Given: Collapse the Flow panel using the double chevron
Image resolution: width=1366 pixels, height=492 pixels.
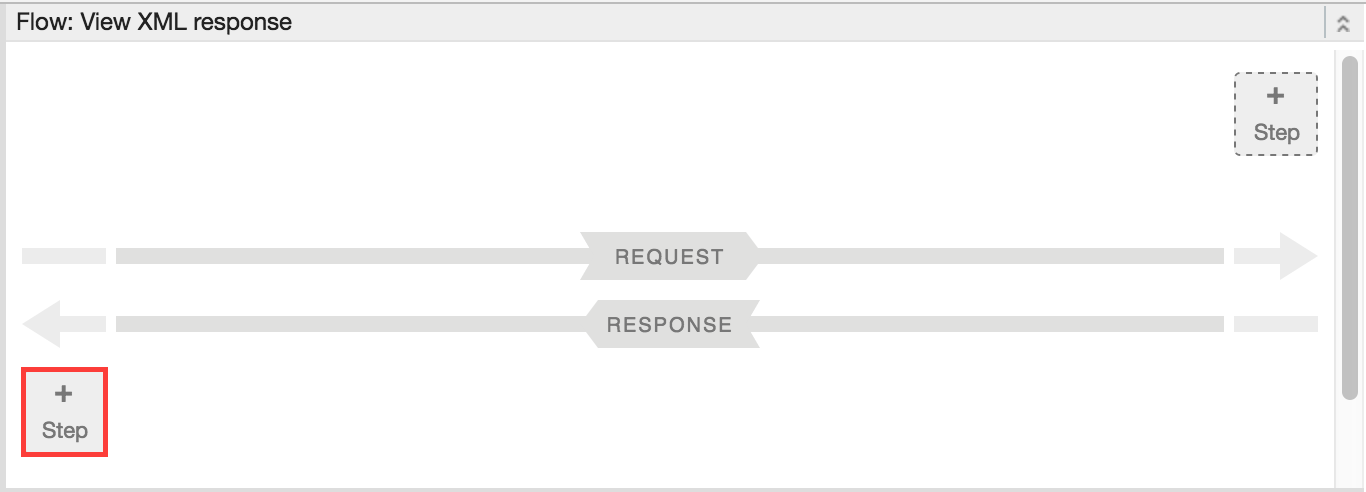Looking at the screenshot, I should pyautogui.click(x=1343, y=22).
